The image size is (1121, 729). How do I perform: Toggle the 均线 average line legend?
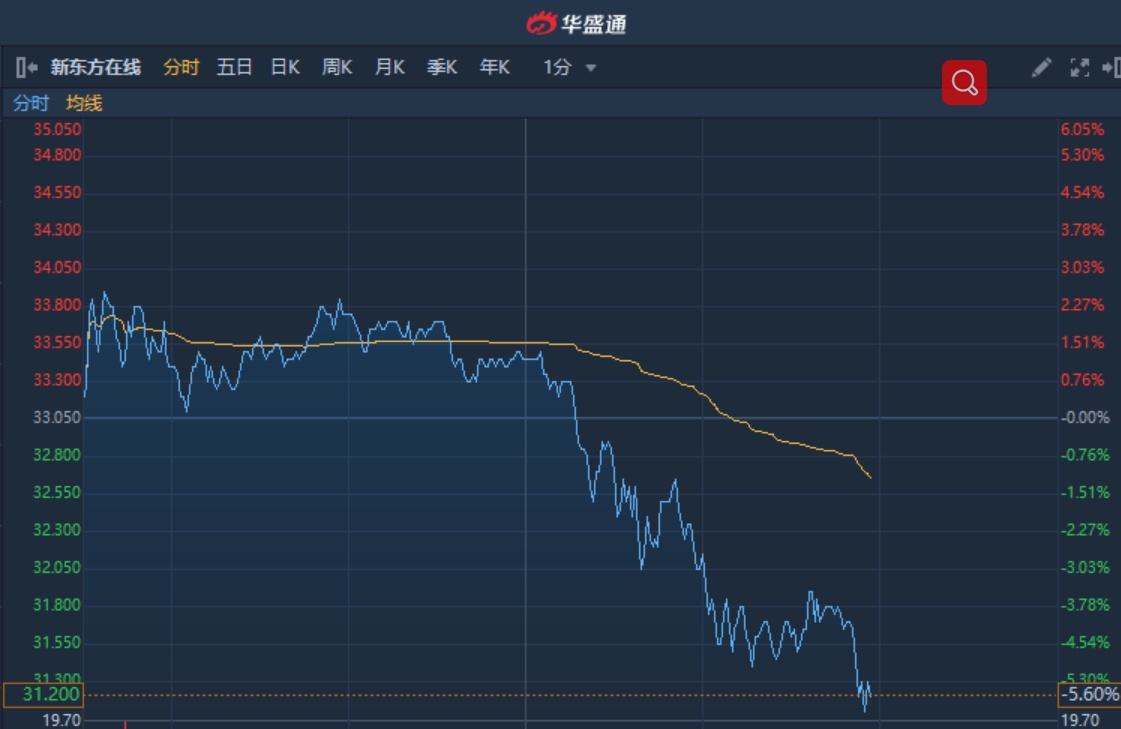84,103
